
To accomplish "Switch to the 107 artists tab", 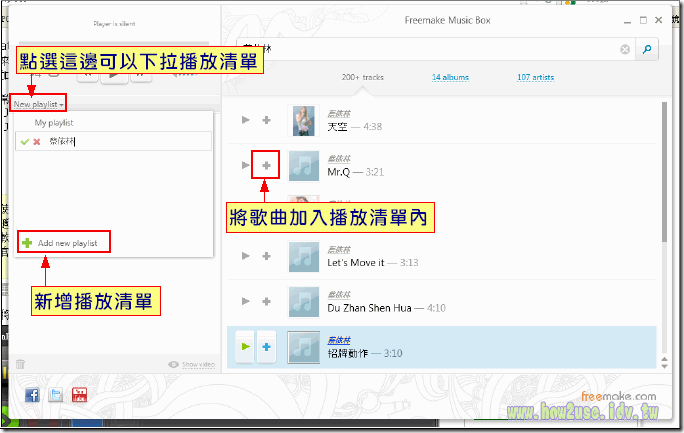I will point(537,77).
